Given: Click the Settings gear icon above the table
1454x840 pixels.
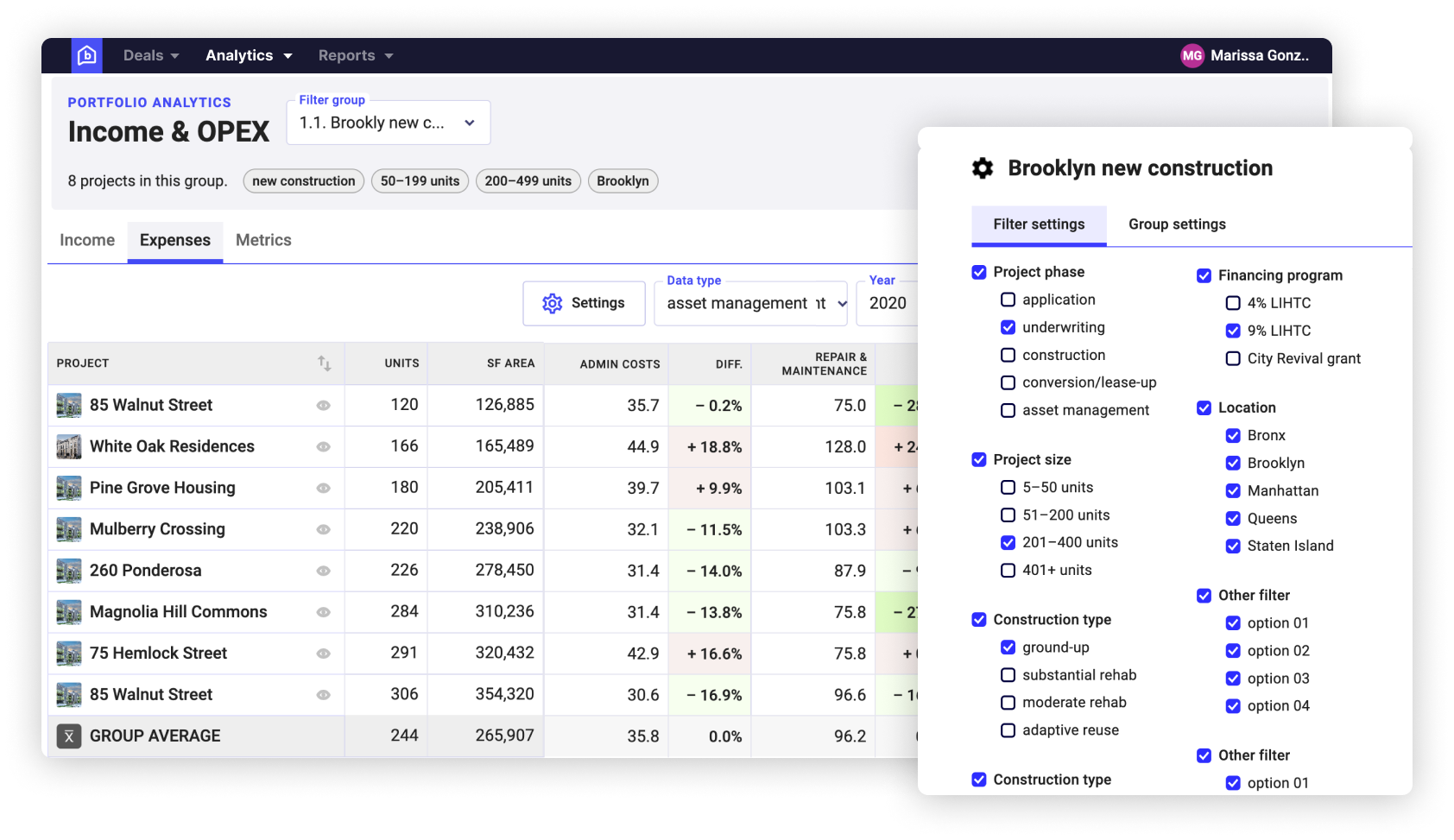Looking at the screenshot, I should (553, 303).
